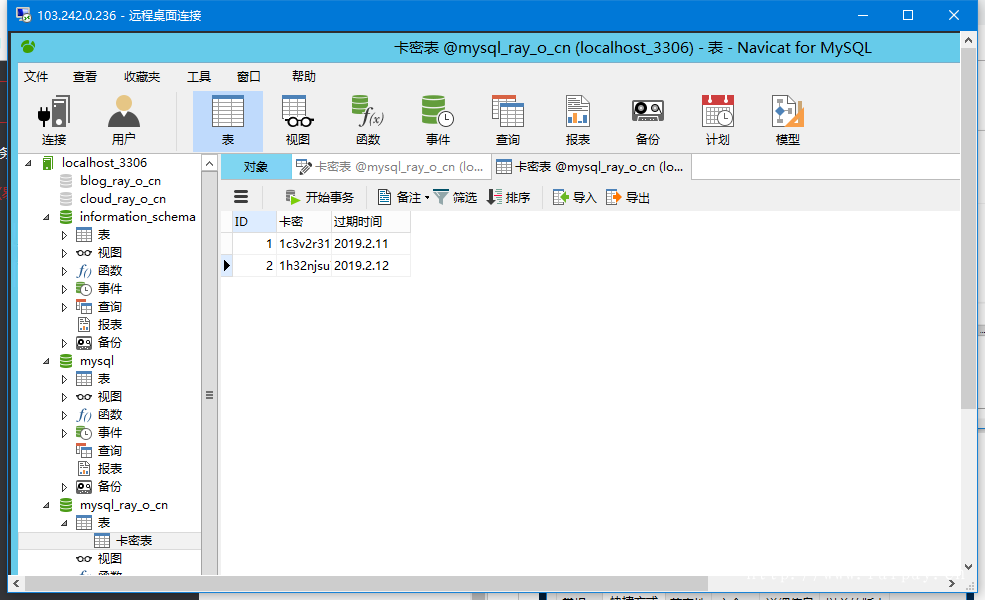
Task: Open the 收藏夹 (Favorites) menu
Action: click(x=142, y=77)
